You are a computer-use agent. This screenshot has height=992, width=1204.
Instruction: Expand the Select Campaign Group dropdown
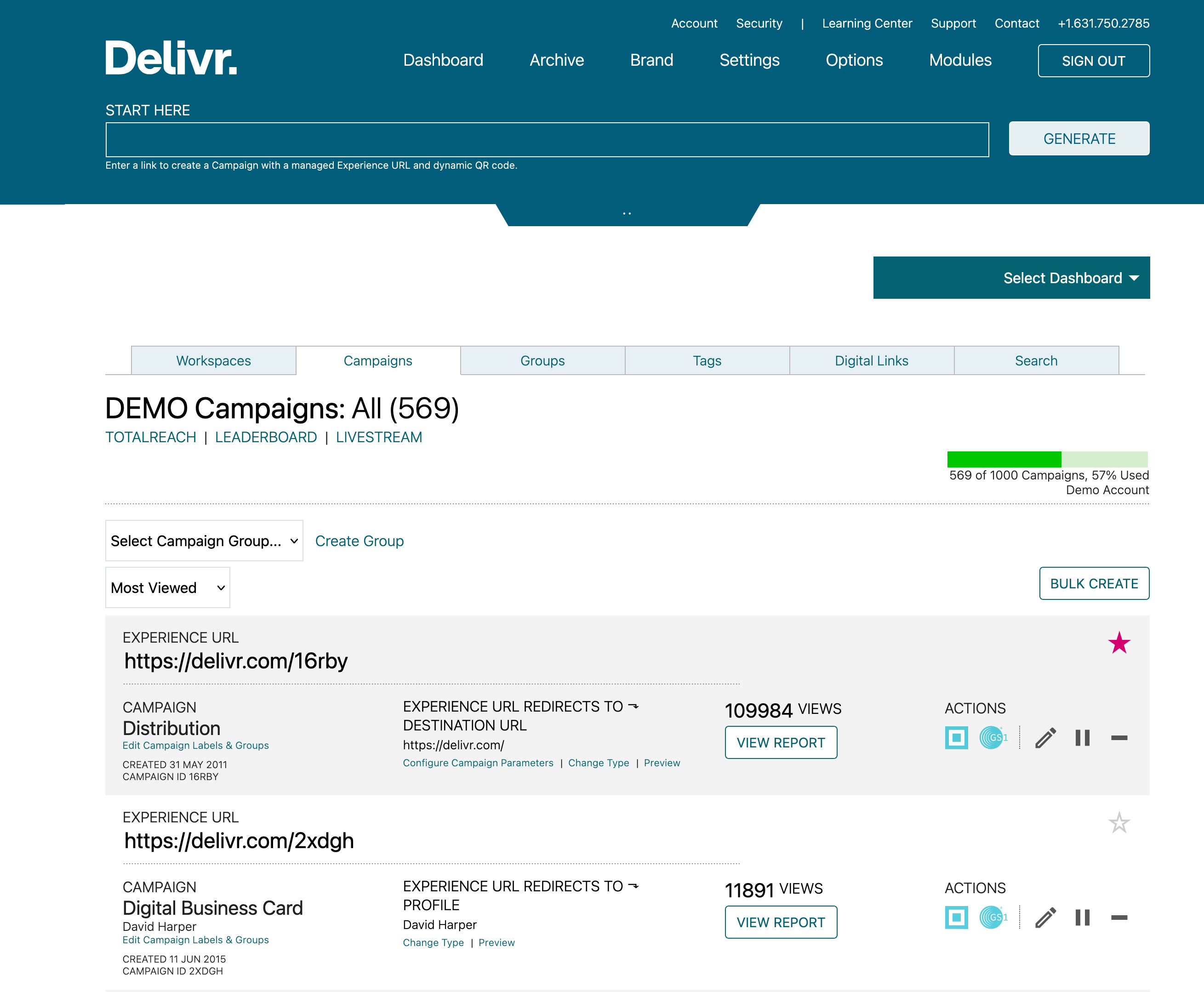tap(204, 541)
